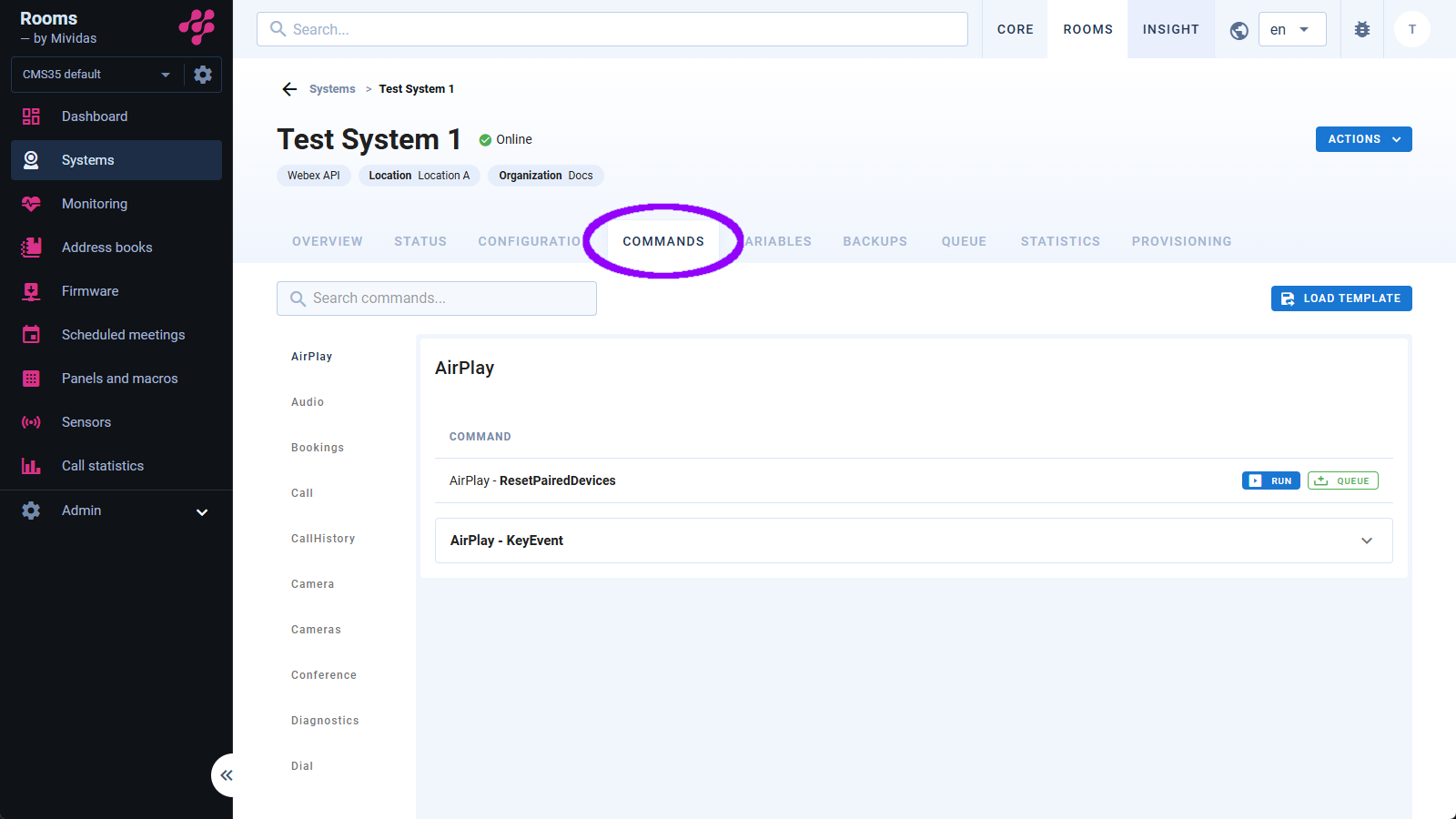Click the settings gear beside CMS35 default
Image resolution: width=1456 pixels, height=819 pixels.
click(x=203, y=75)
